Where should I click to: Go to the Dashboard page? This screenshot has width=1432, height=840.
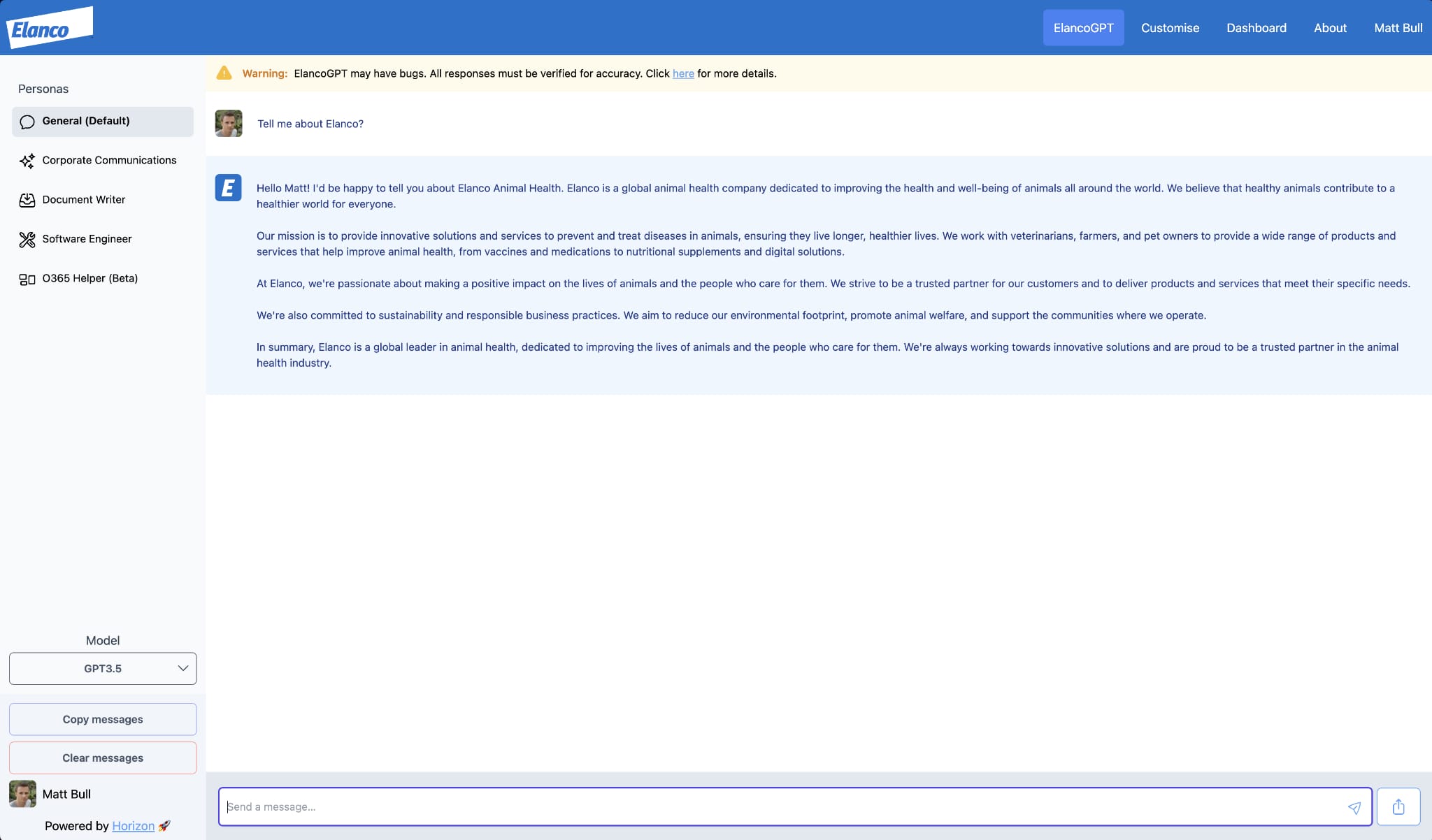(1256, 28)
